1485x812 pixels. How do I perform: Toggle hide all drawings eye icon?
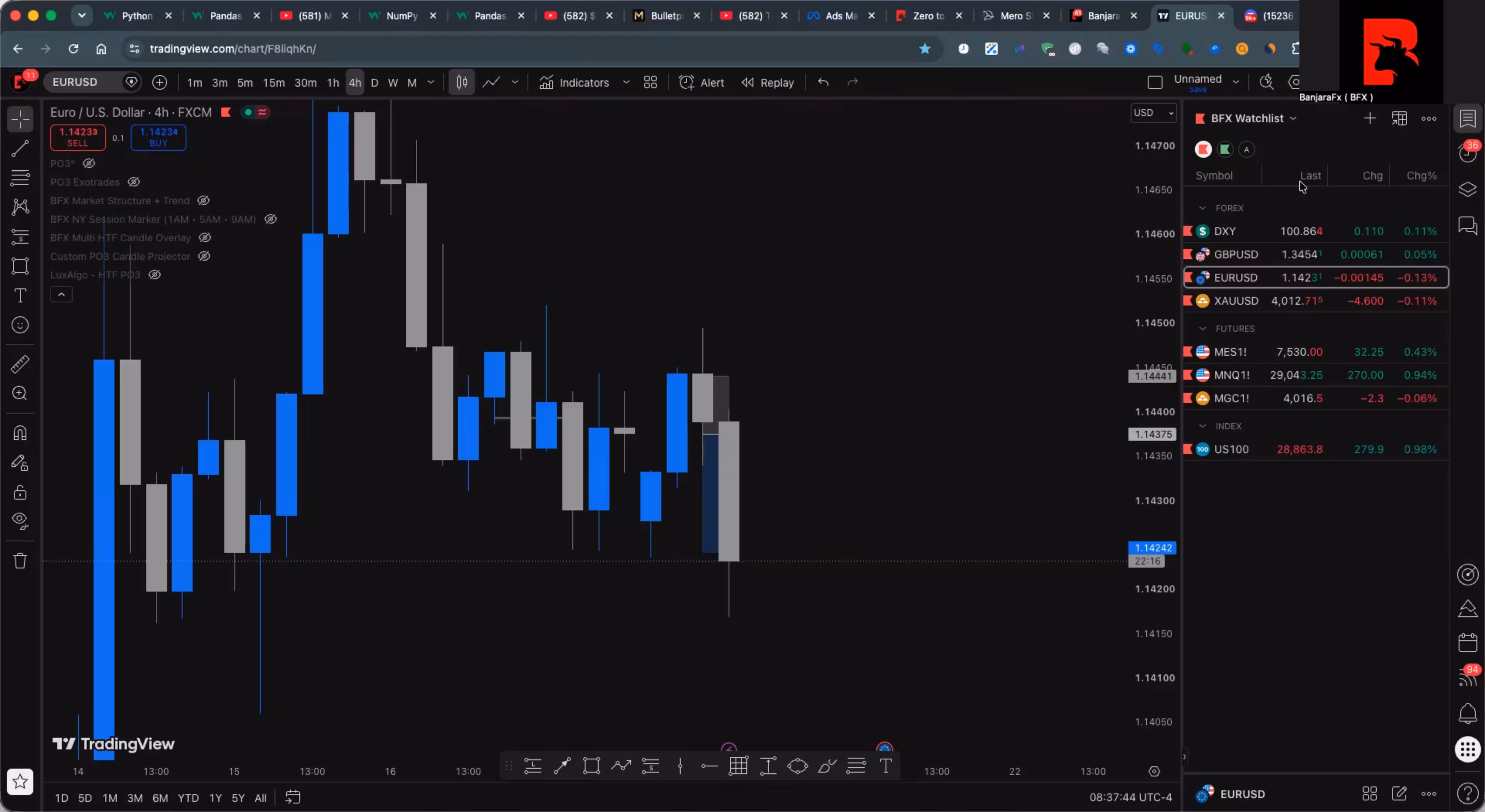point(20,521)
